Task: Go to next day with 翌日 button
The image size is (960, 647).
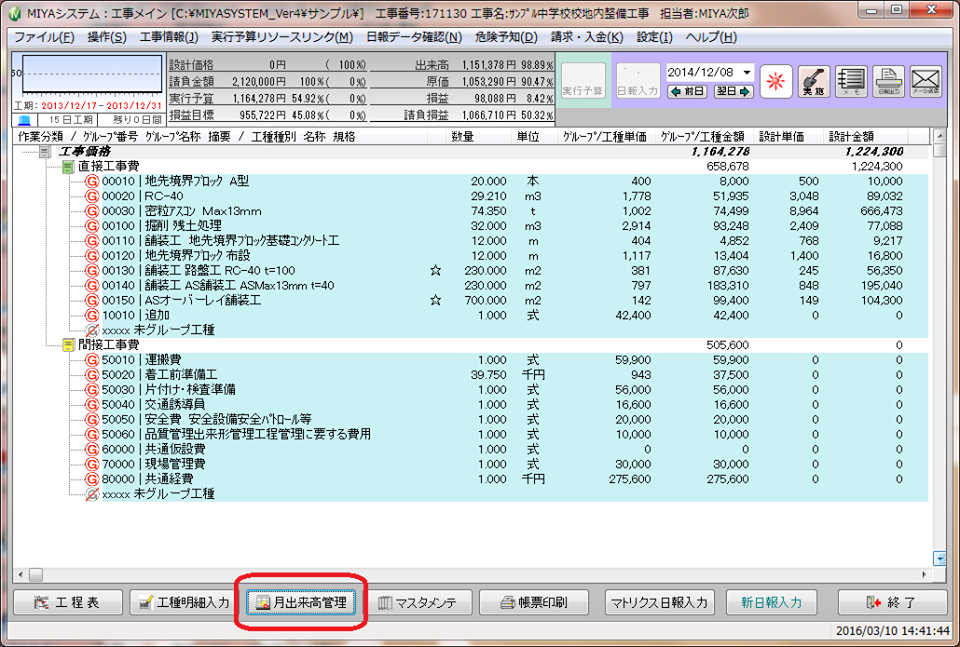Action: (x=733, y=91)
